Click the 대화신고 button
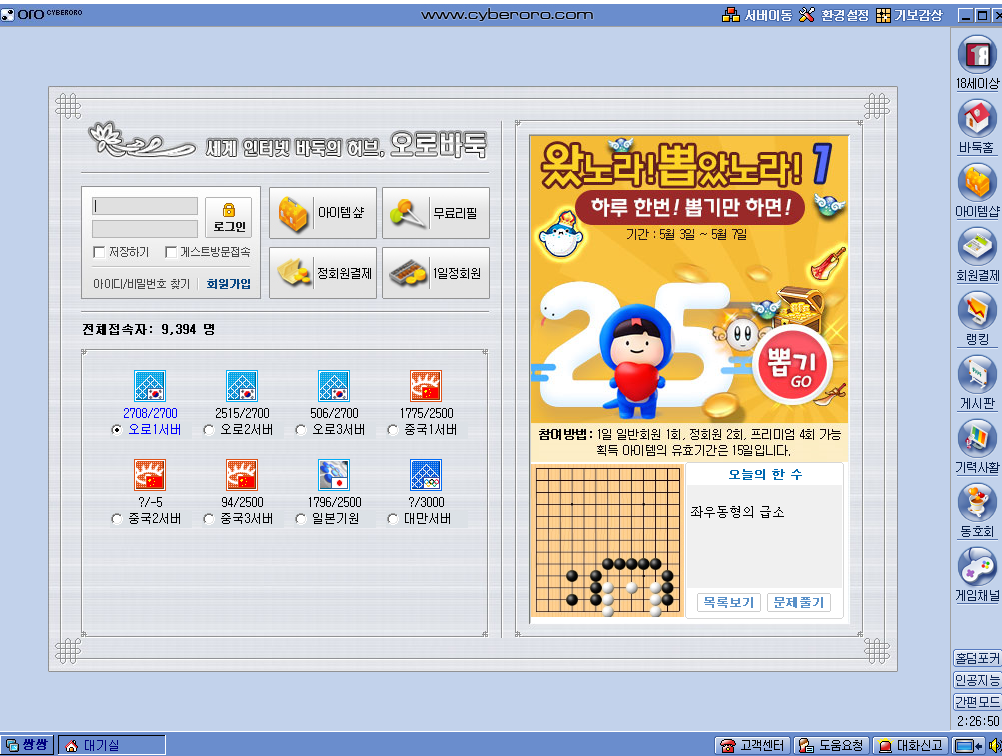The image size is (1002, 756). coord(911,745)
